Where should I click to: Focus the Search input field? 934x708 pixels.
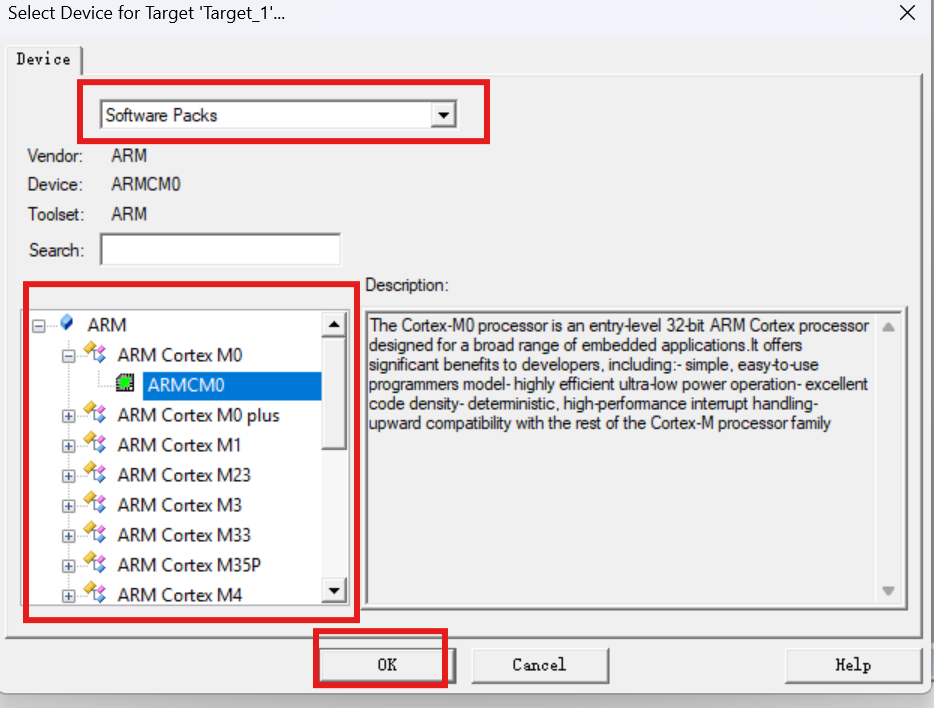(x=220, y=249)
